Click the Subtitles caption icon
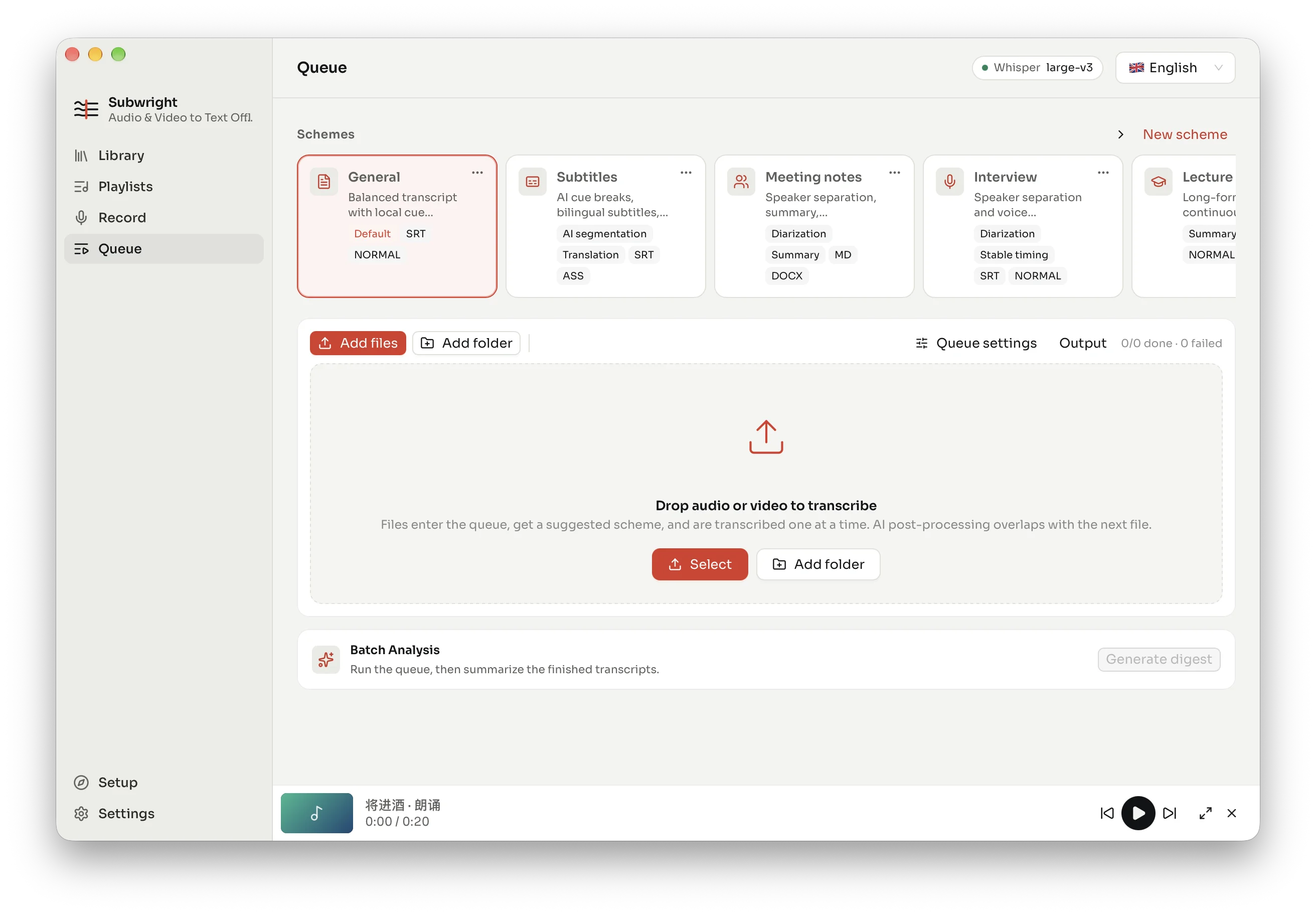Viewport: 1316px width, 915px height. coord(533,182)
